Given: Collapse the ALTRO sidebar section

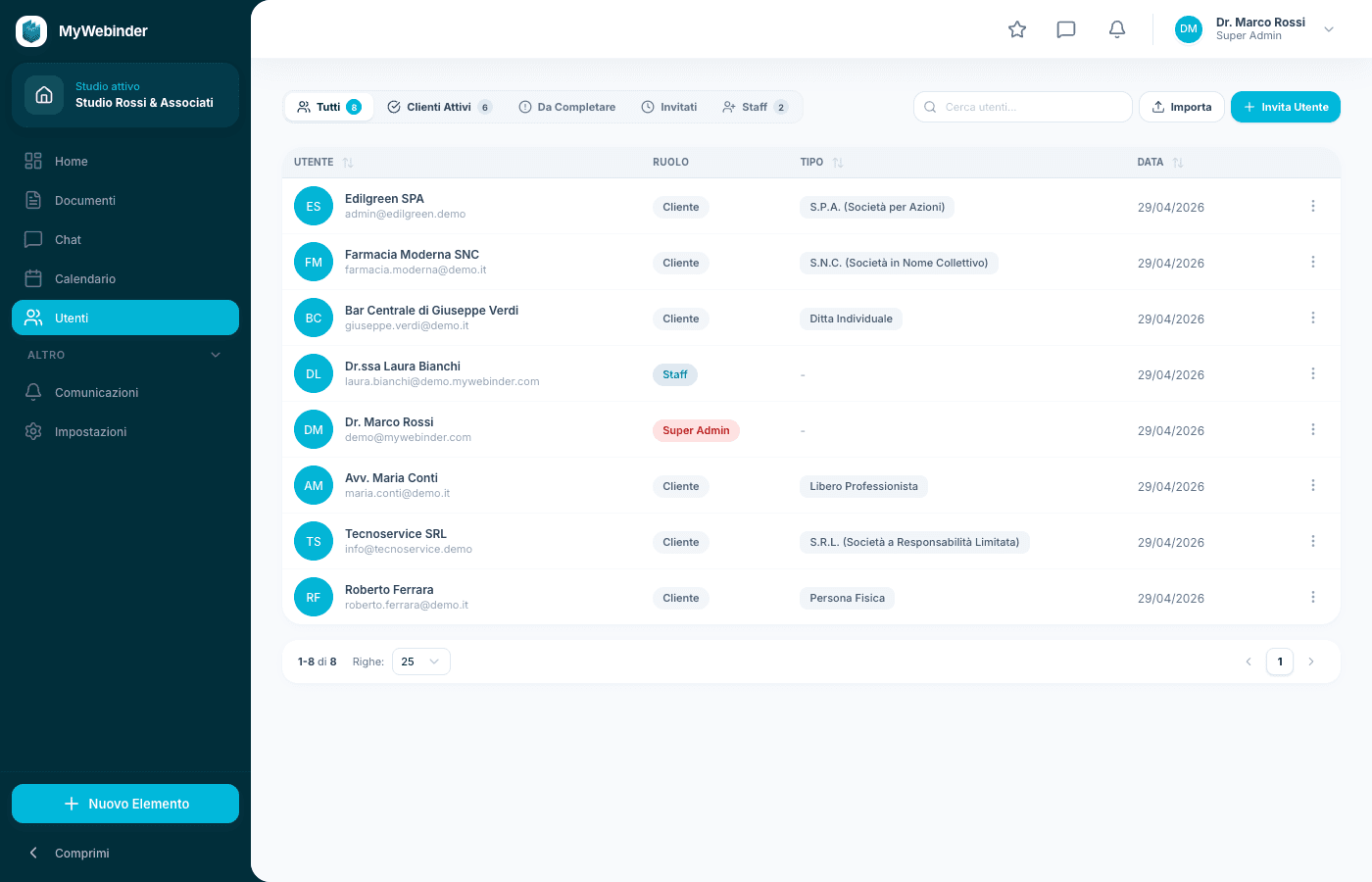Looking at the screenshot, I should coord(216,355).
